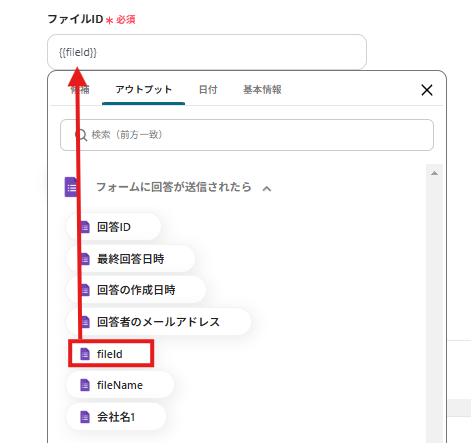Click the Google Forms icon beside フォームに回答が送信されたら
This screenshot has height=443, width=471.
(71, 187)
